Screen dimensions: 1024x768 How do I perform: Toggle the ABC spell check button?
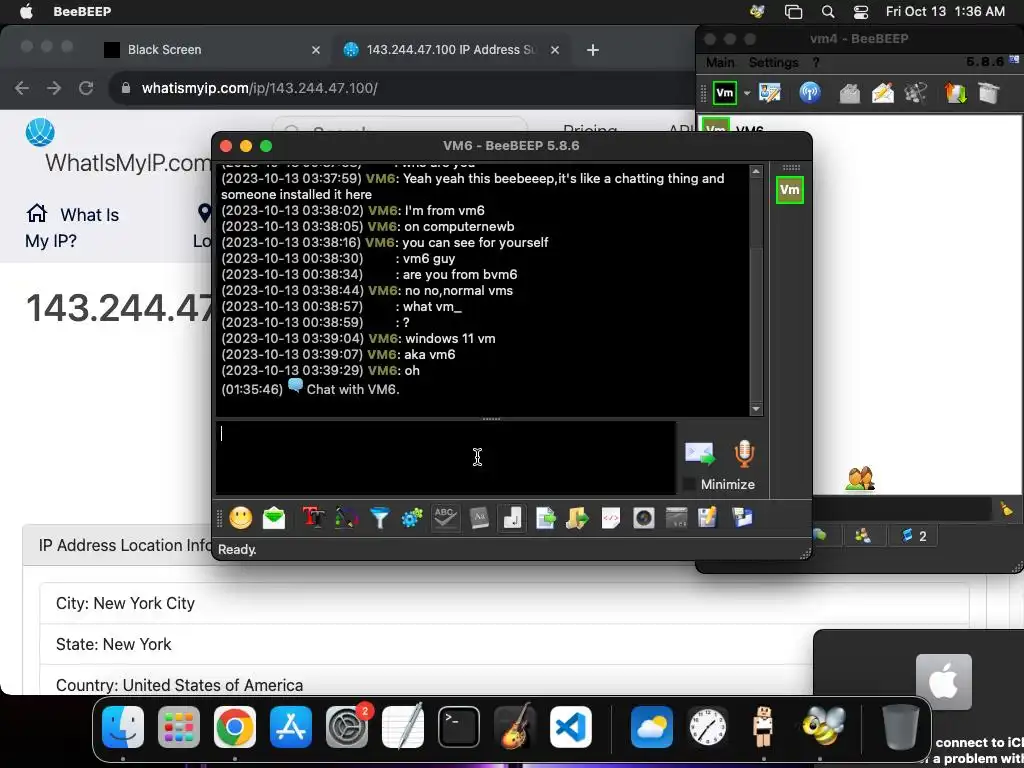click(x=445, y=519)
